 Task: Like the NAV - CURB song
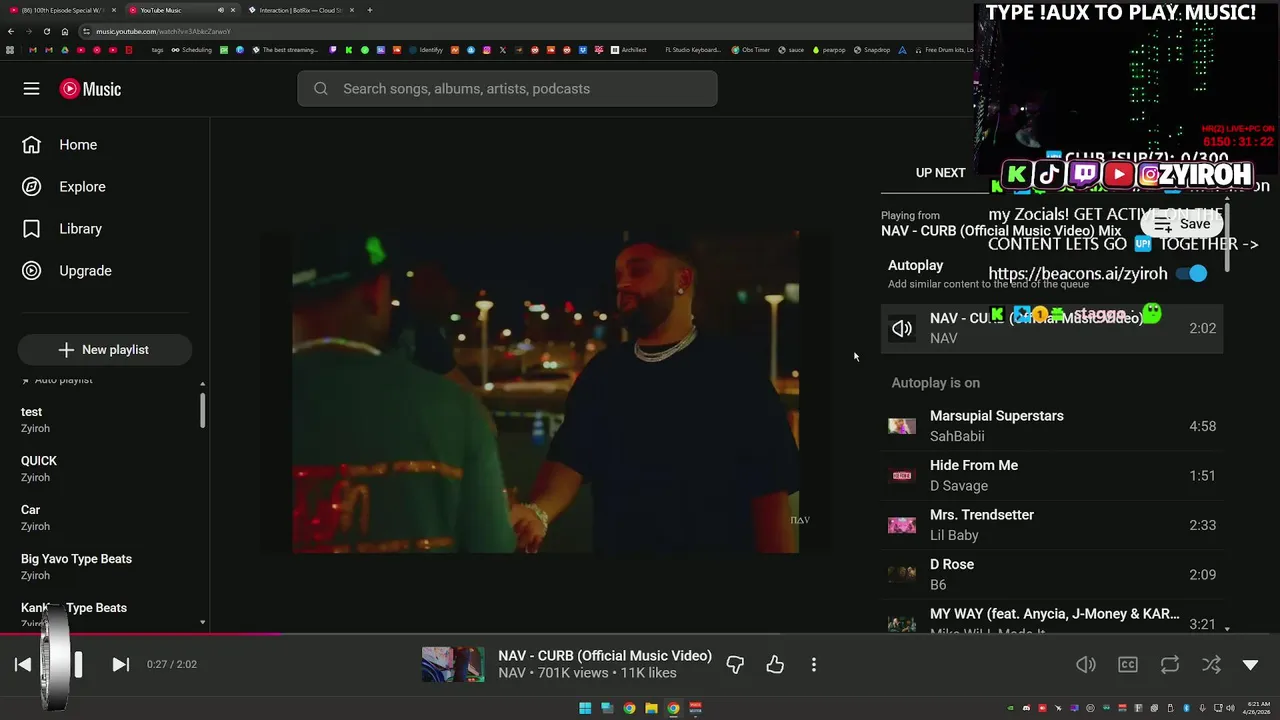click(x=775, y=665)
